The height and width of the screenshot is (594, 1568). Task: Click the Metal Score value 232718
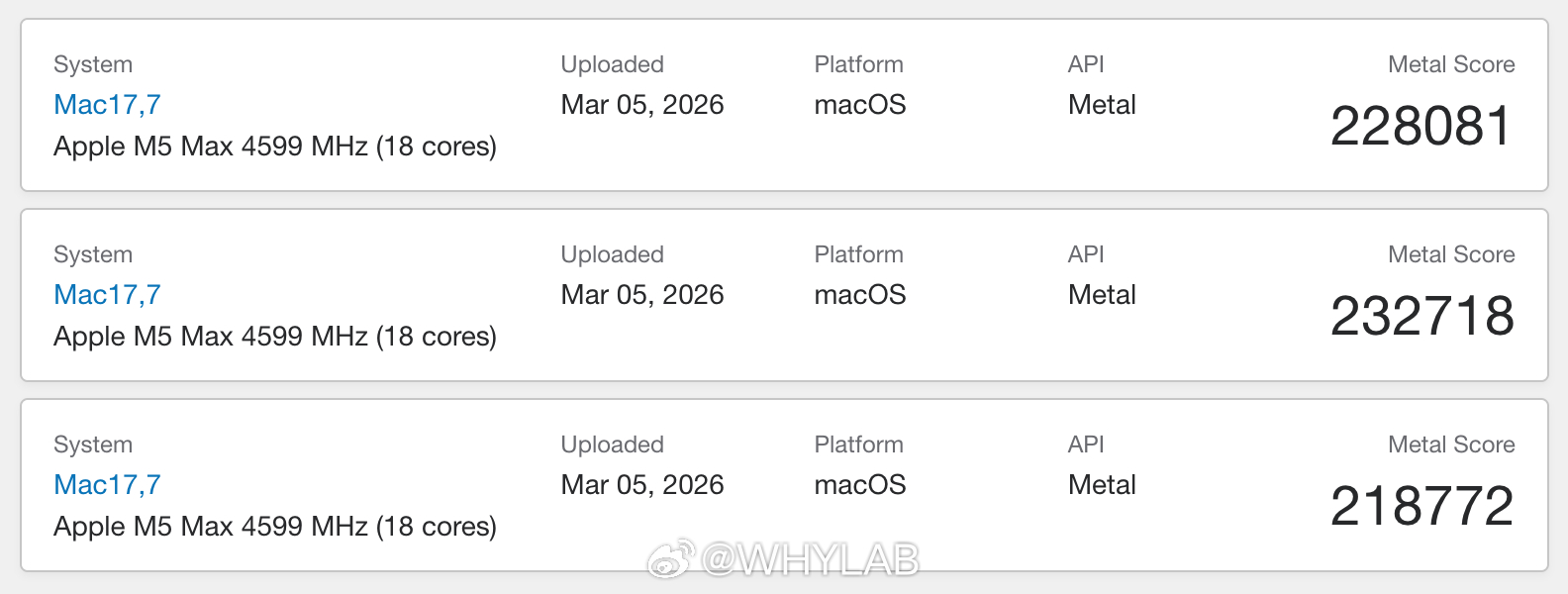1421,317
